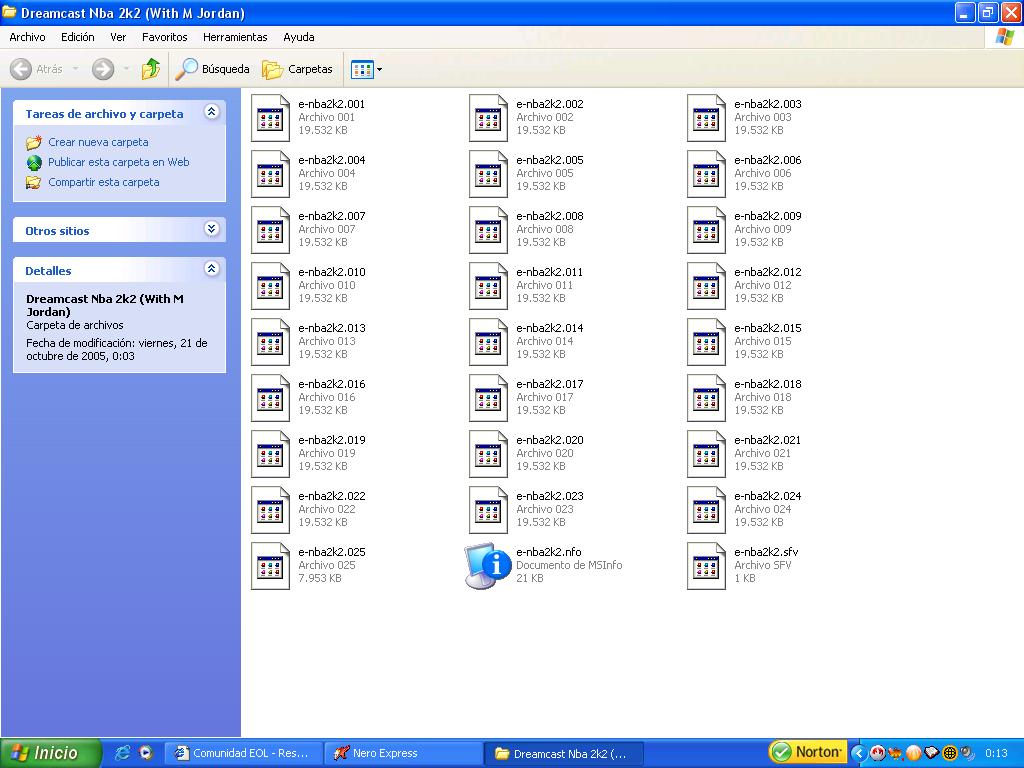Select file icon of e-nba2k2.014
Image resolution: width=1024 pixels, height=768 pixels.
[488, 343]
